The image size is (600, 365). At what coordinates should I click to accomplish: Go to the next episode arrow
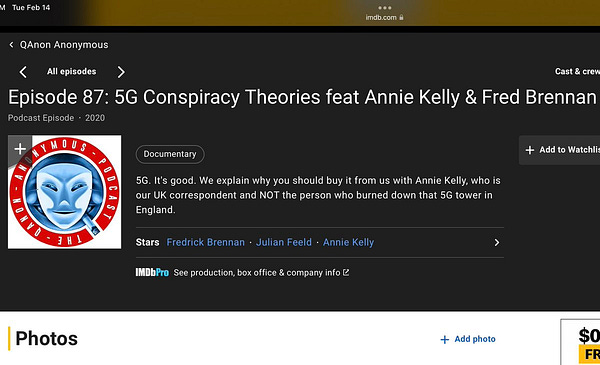[121, 72]
